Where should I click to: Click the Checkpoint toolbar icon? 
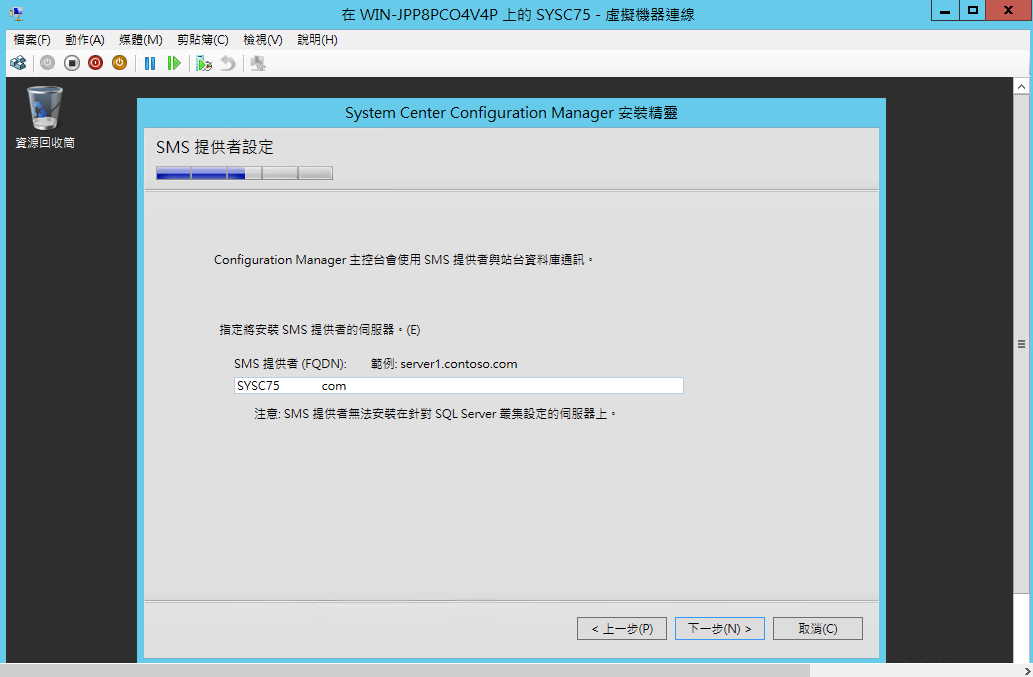(204, 63)
